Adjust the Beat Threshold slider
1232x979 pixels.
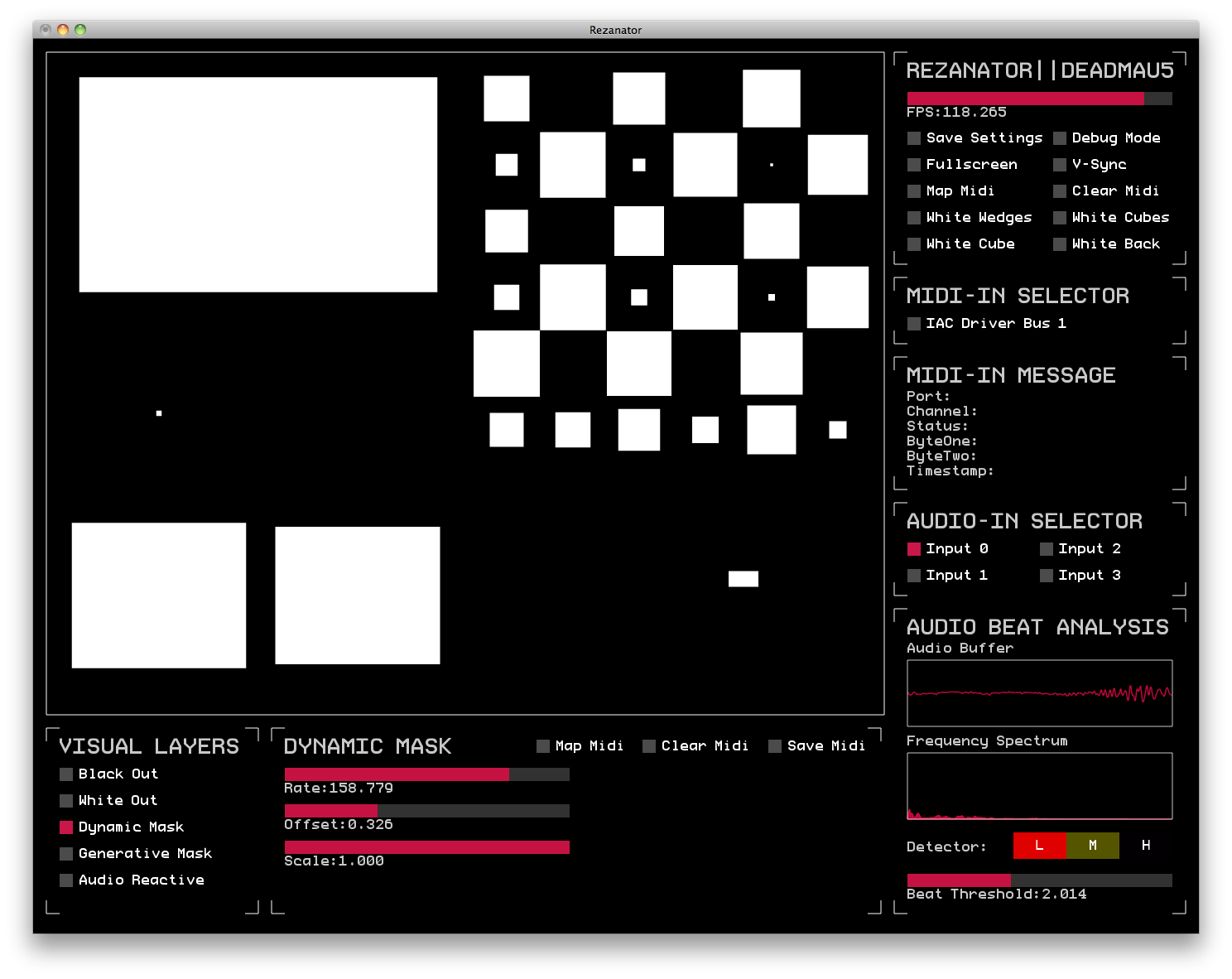coord(1039,880)
